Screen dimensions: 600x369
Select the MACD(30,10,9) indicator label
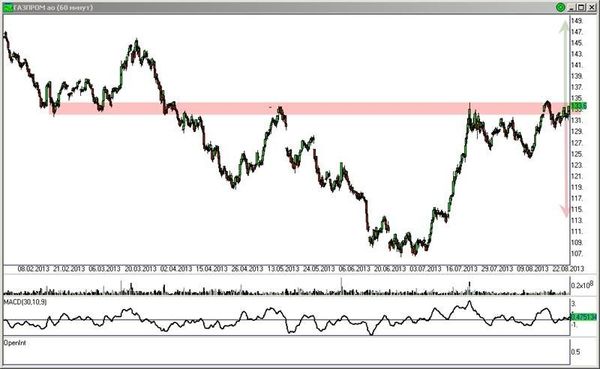coord(25,302)
